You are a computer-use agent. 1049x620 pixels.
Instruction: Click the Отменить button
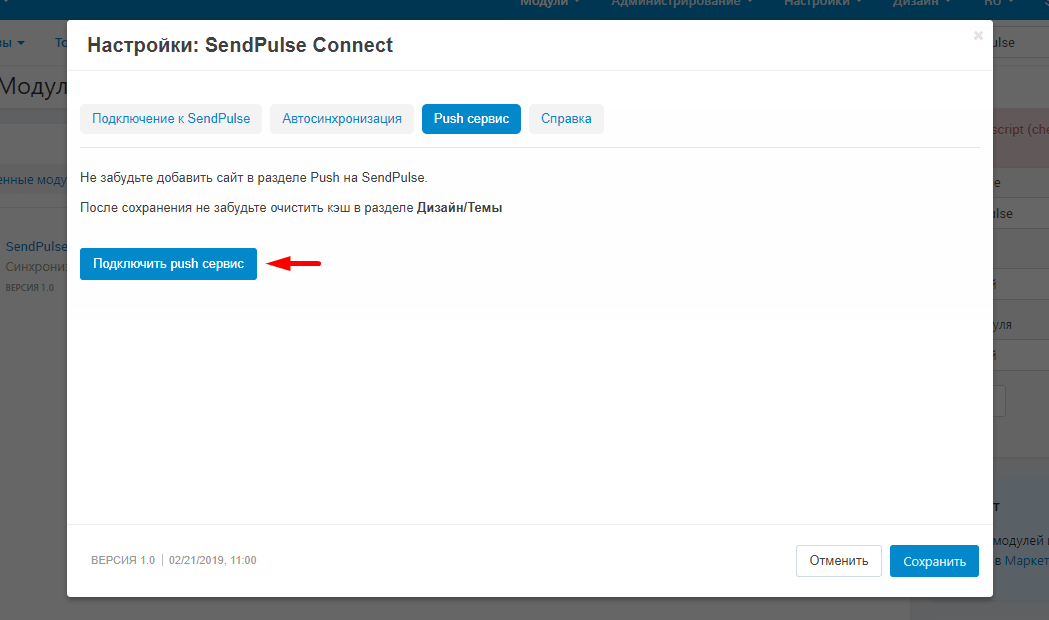click(838, 560)
